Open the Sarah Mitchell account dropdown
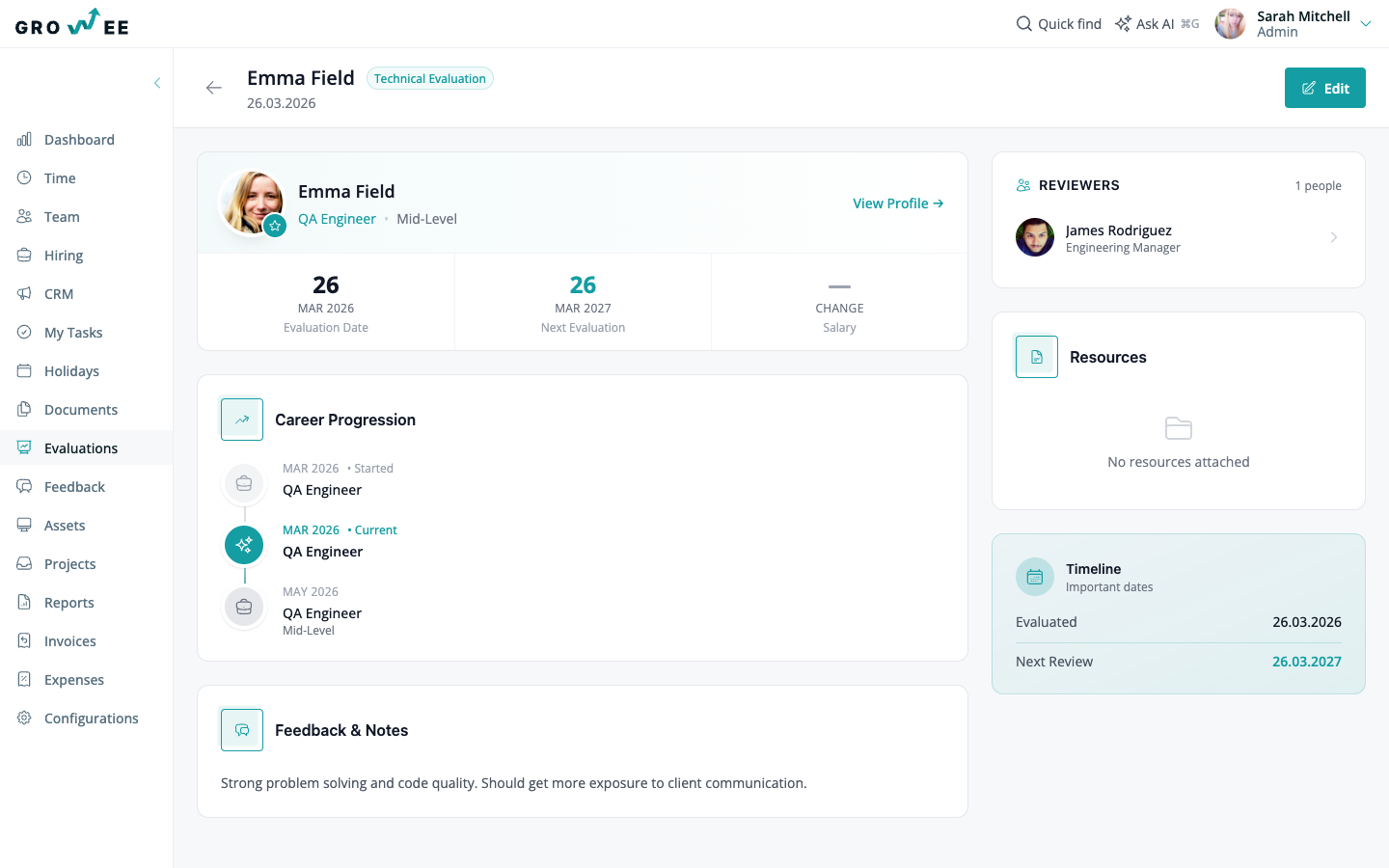 [1366, 24]
